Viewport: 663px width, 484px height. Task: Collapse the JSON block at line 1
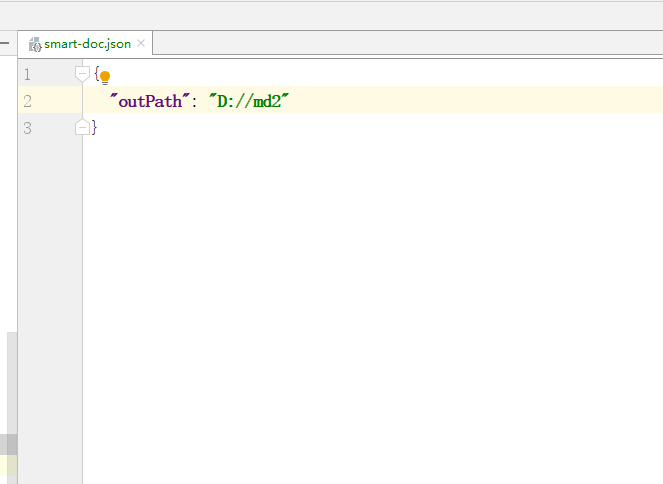coord(82,74)
